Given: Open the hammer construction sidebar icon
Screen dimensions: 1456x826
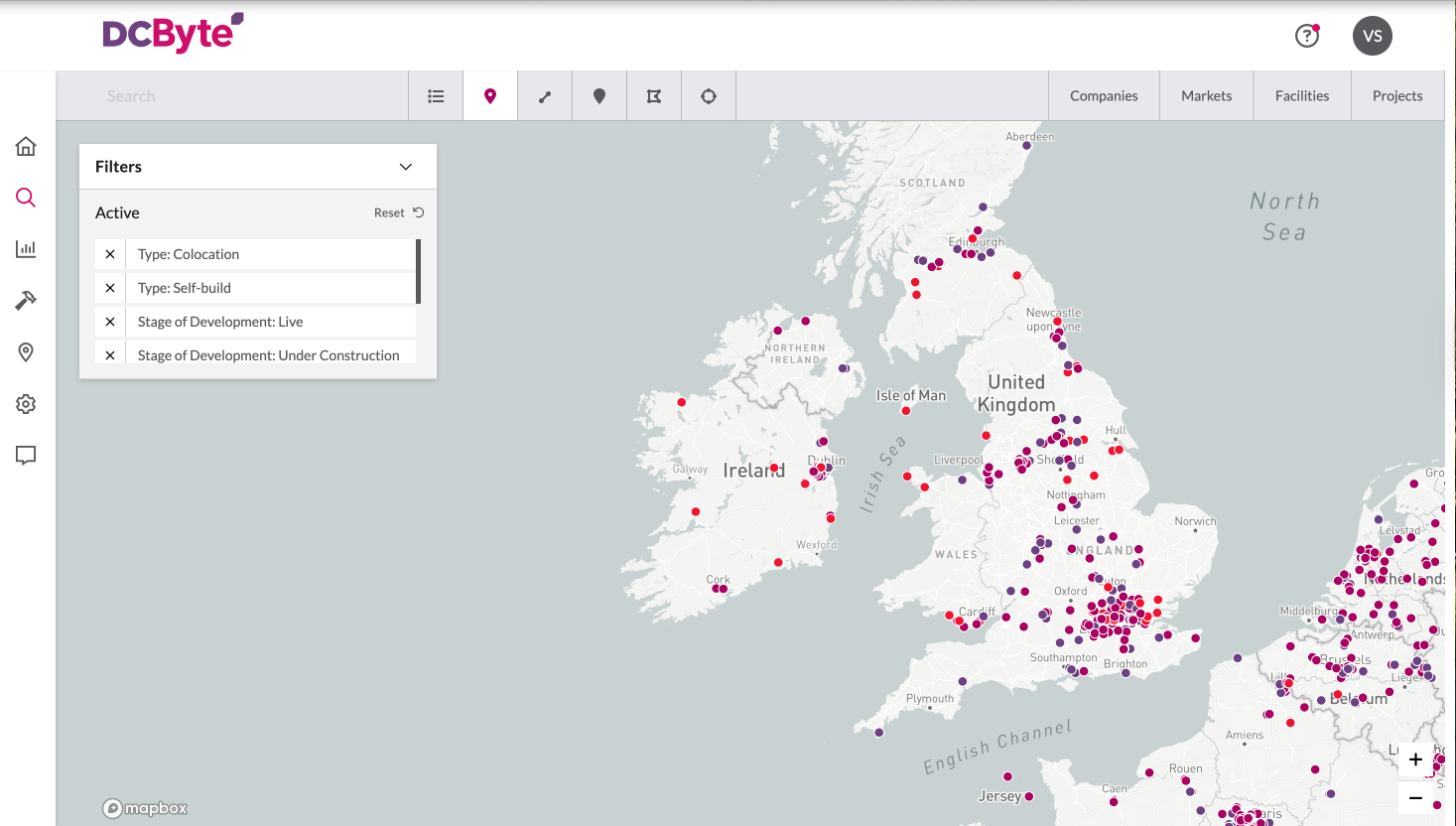Looking at the screenshot, I should (x=26, y=300).
